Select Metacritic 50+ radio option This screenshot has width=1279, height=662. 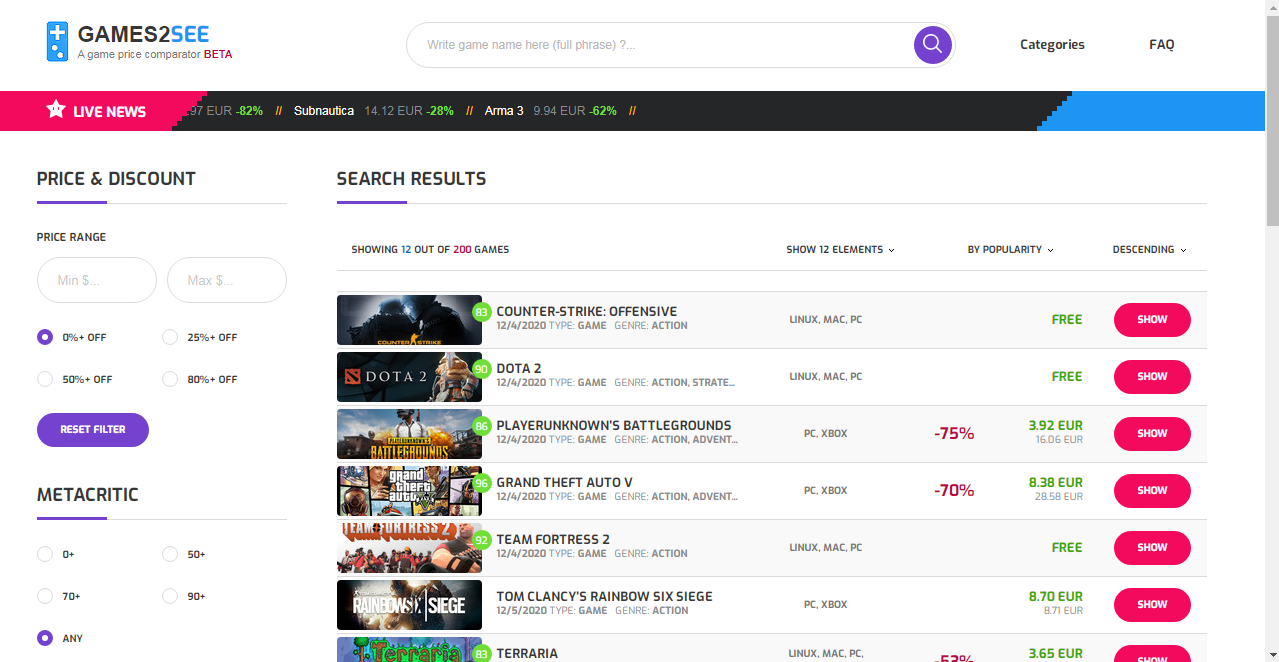tap(170, 554)
